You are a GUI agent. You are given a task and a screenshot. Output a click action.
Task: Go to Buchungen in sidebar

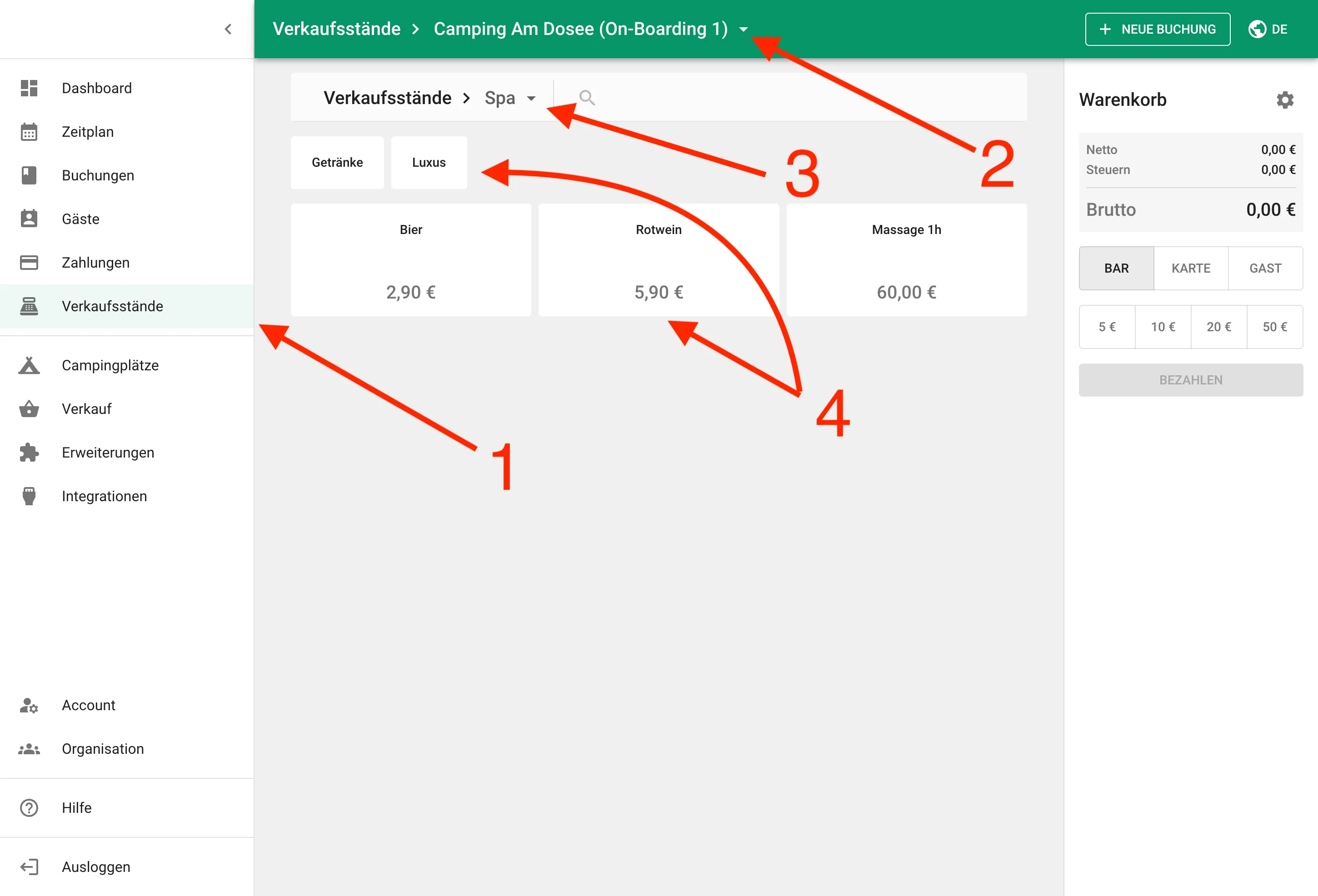click(x=98, y=175)
